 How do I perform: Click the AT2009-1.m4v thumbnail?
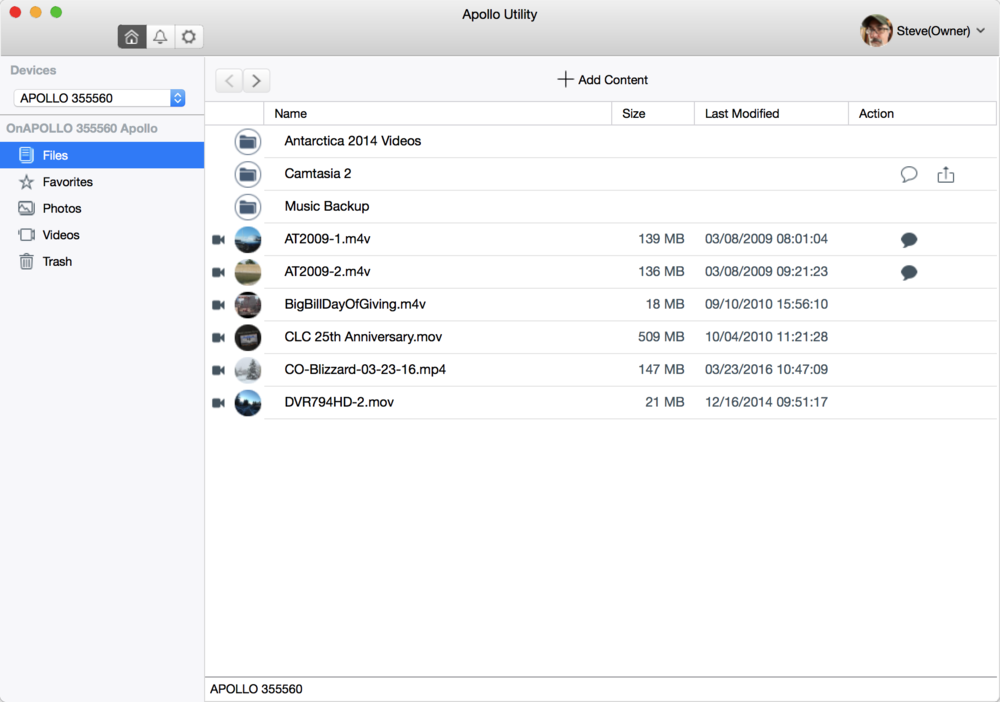(x=247, y=240)
